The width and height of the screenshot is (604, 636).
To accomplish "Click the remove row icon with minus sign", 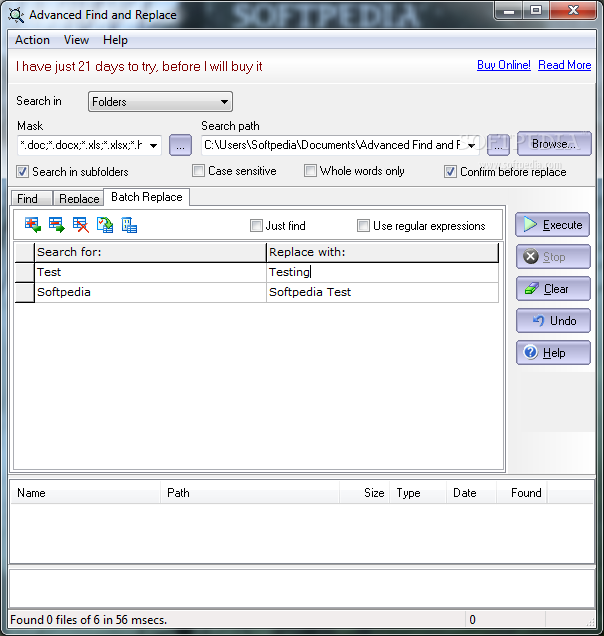I will (x=56, y=225).
